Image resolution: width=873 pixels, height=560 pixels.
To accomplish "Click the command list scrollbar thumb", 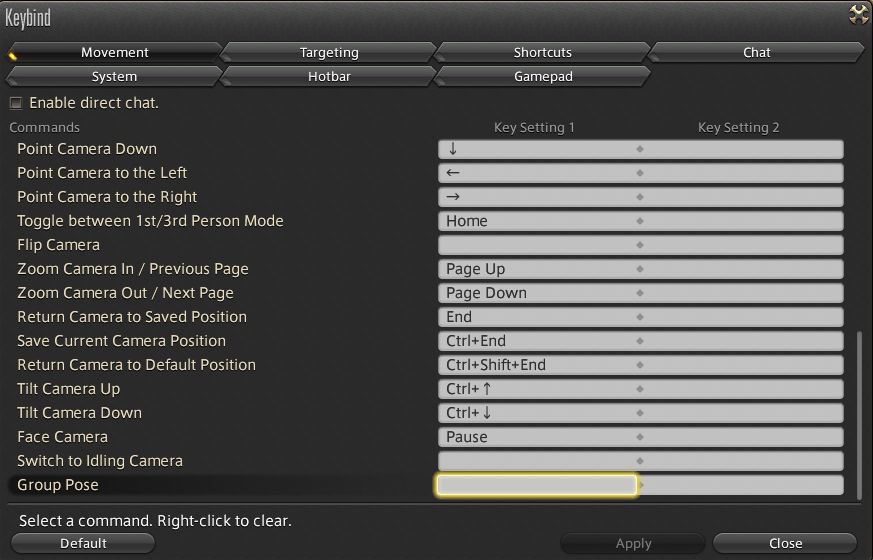I will pos(859,414).
